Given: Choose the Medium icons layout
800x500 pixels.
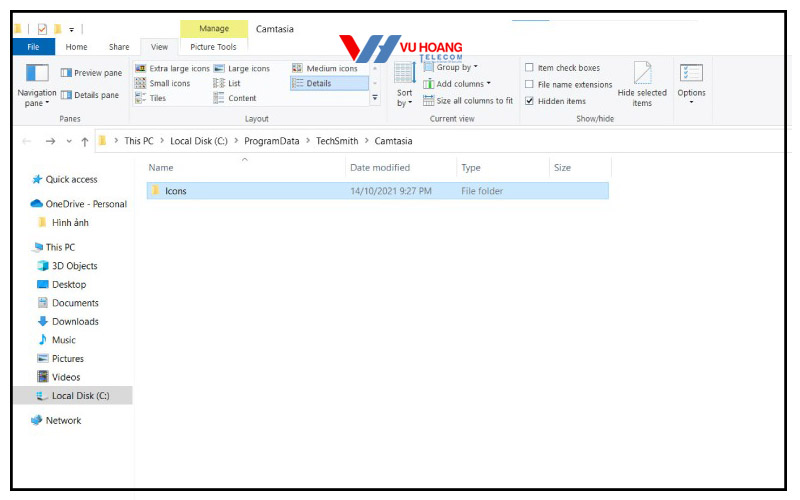Looking at the screenshot, I should (x=325, y=68).
